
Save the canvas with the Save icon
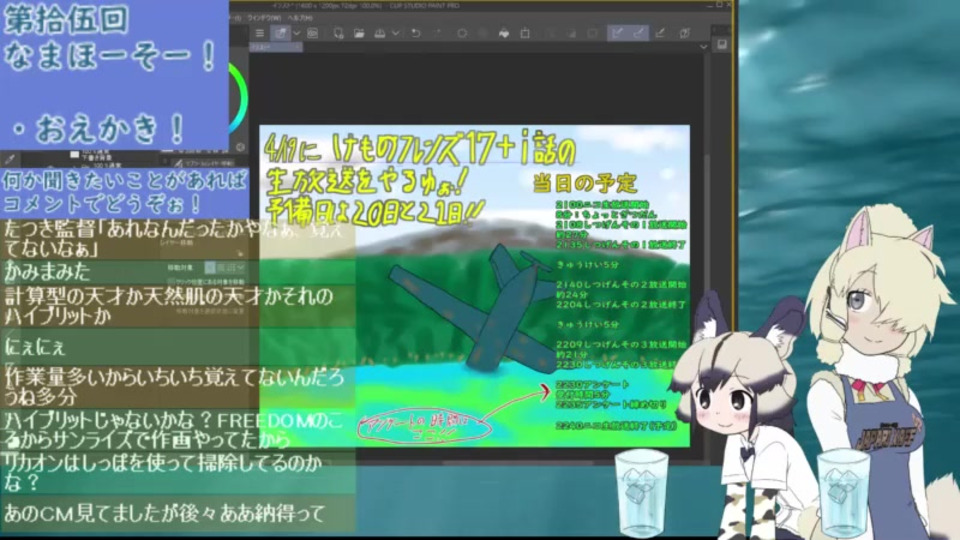pos(380,33)
